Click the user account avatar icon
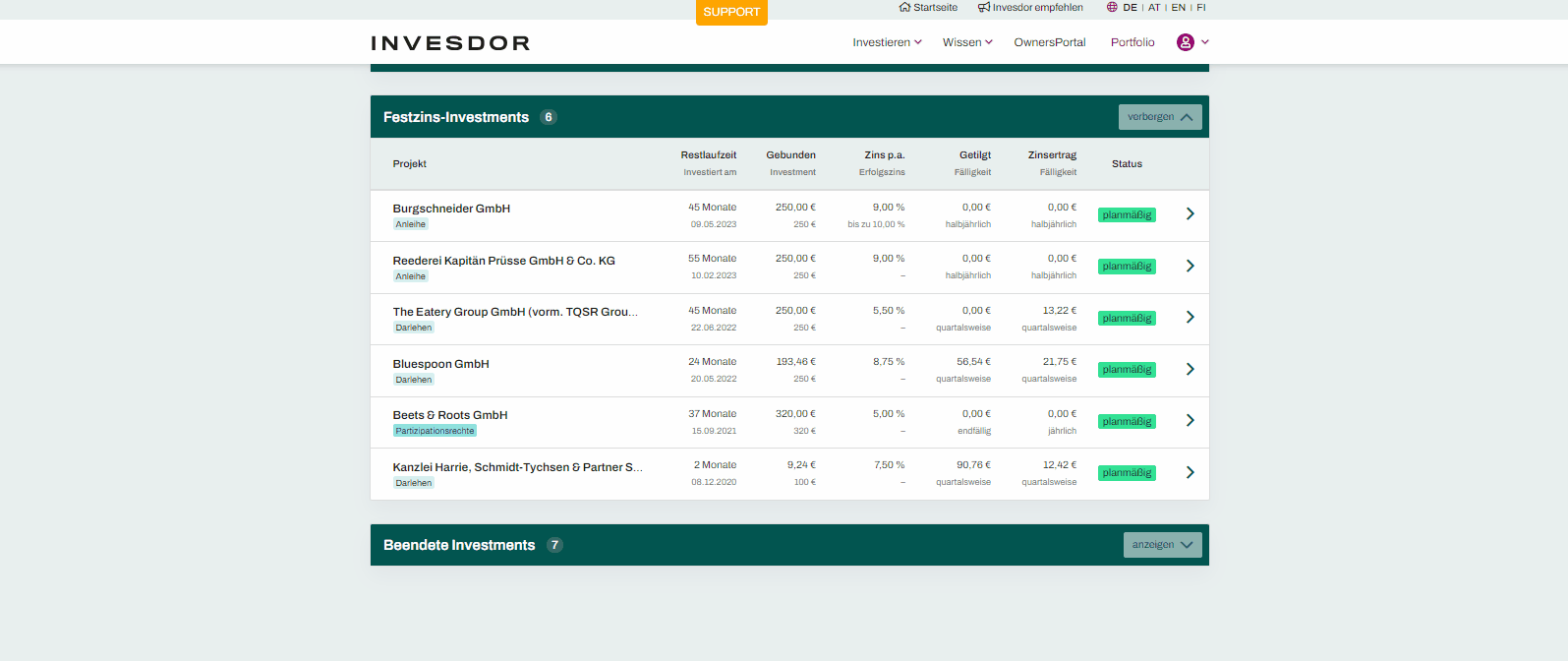The height and width of the screenshot is (661, 1568). pos(1185,42)
